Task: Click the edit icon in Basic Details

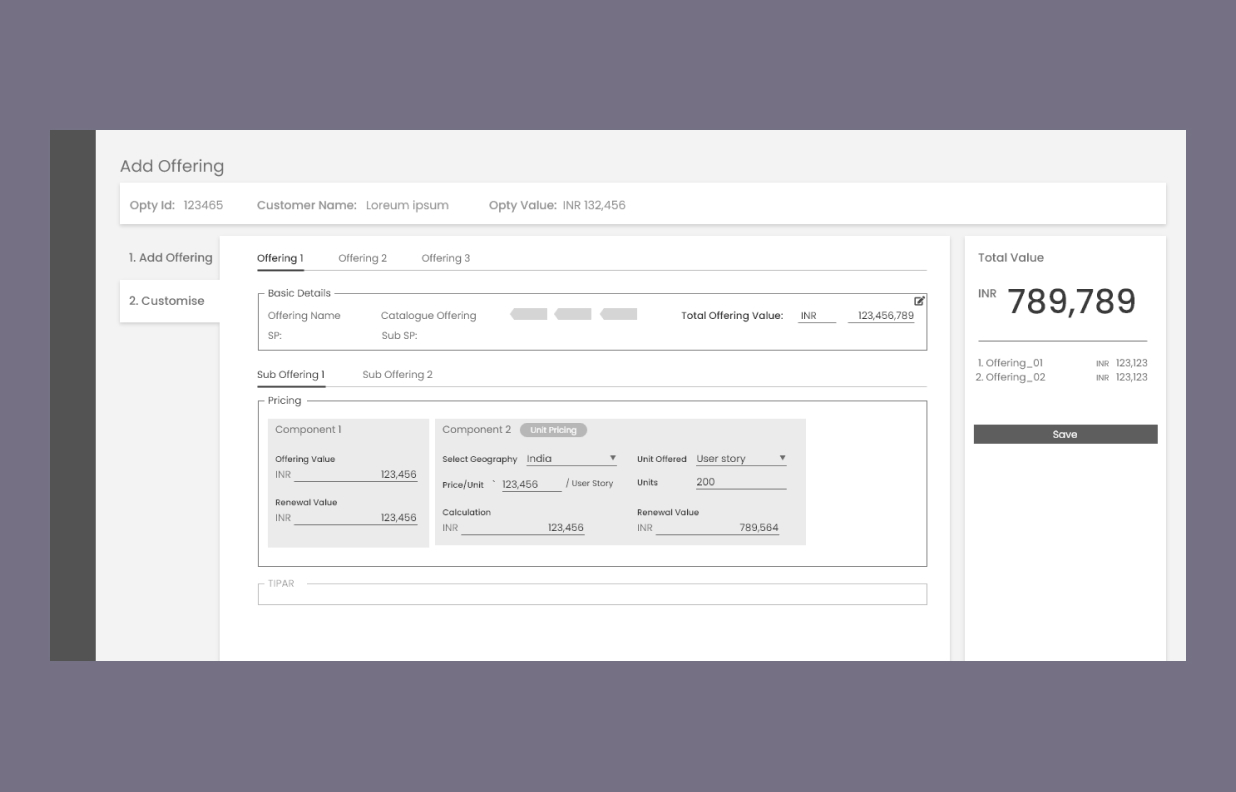Action: 919,300
